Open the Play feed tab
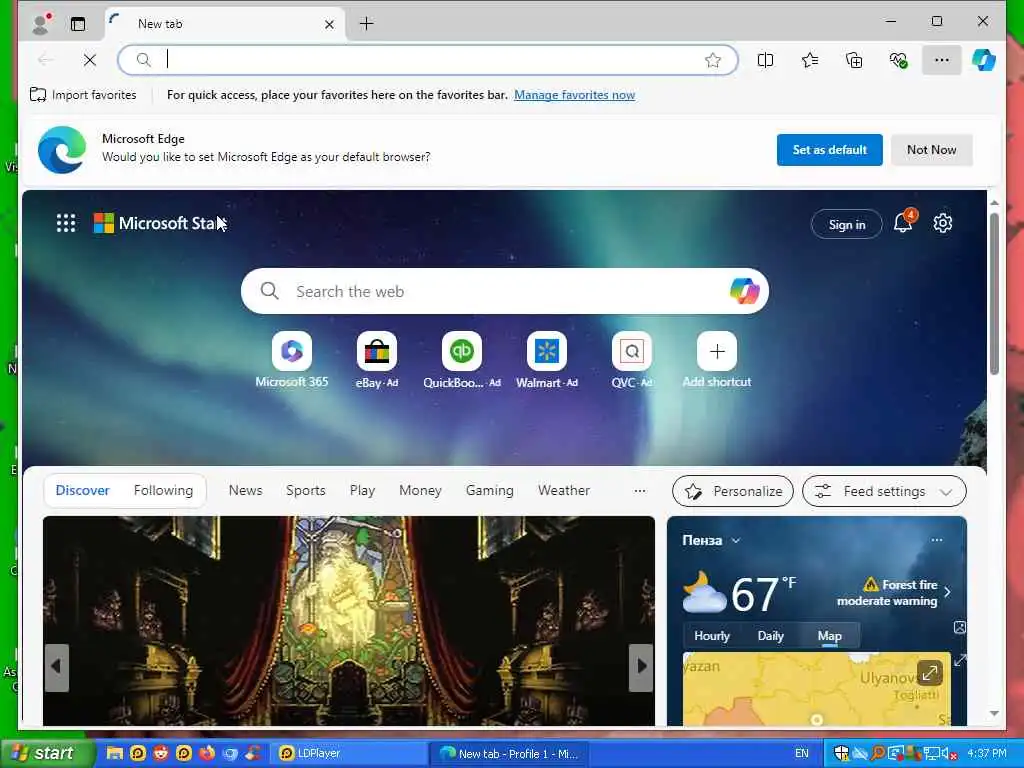Viewport: 1024px width, 768px height. point(362,490)
